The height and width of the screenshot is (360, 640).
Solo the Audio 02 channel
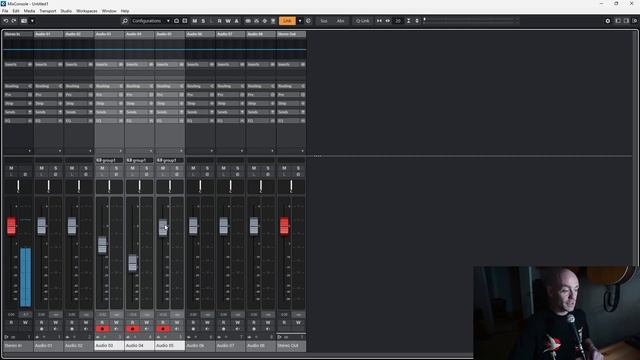(x=86, y=168)
